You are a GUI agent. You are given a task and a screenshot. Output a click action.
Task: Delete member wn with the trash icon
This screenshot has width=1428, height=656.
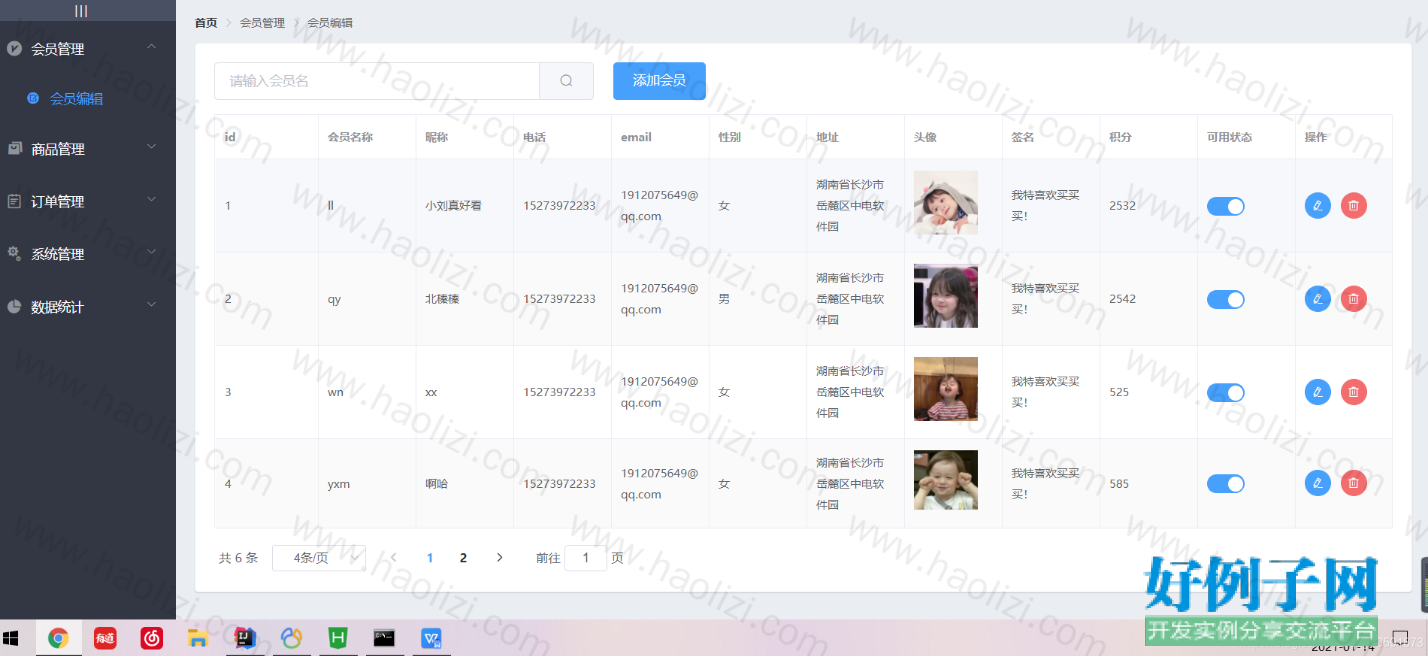point(1354,392)
